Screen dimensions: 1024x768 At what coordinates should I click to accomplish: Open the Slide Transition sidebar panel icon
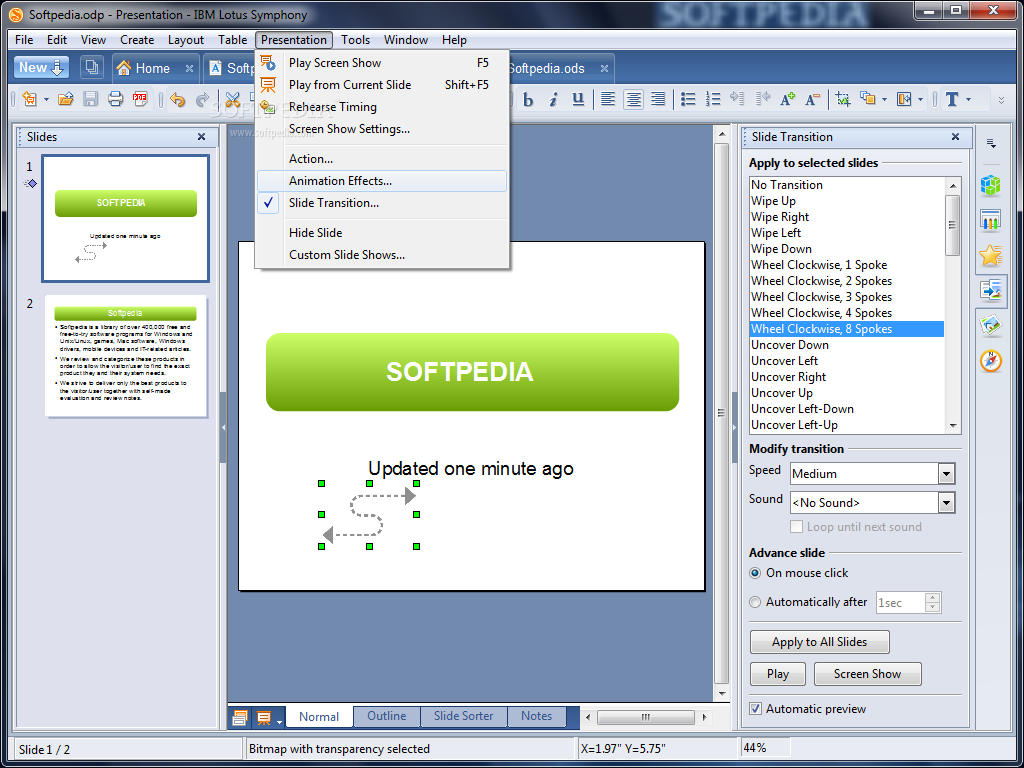[991, 290]
